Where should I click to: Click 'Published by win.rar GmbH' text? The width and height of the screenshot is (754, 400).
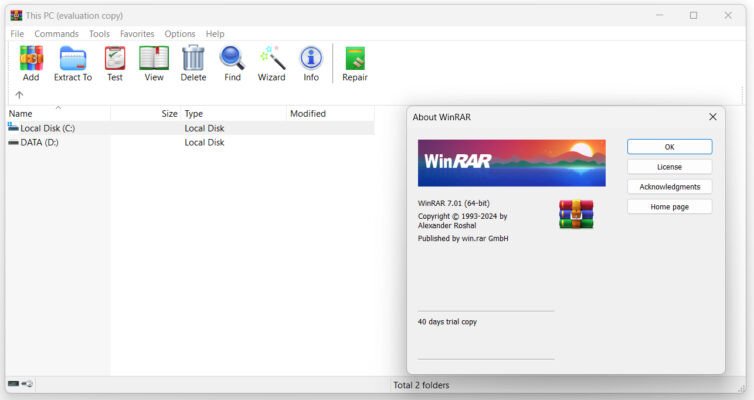[x=463, y=238]
